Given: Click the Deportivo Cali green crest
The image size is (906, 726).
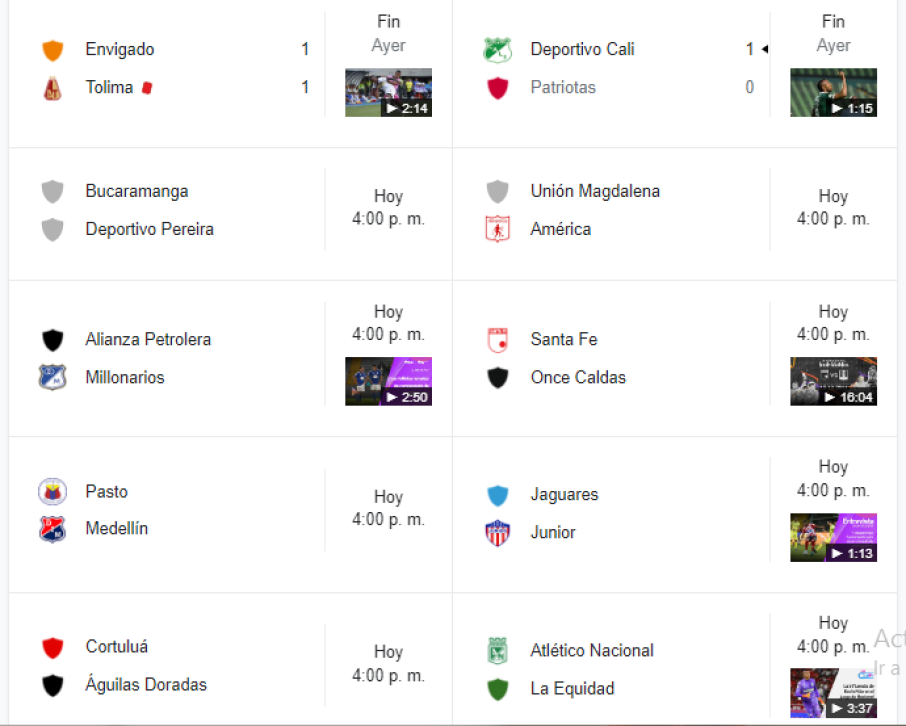Looking at the screenshot, I should 497,50.
